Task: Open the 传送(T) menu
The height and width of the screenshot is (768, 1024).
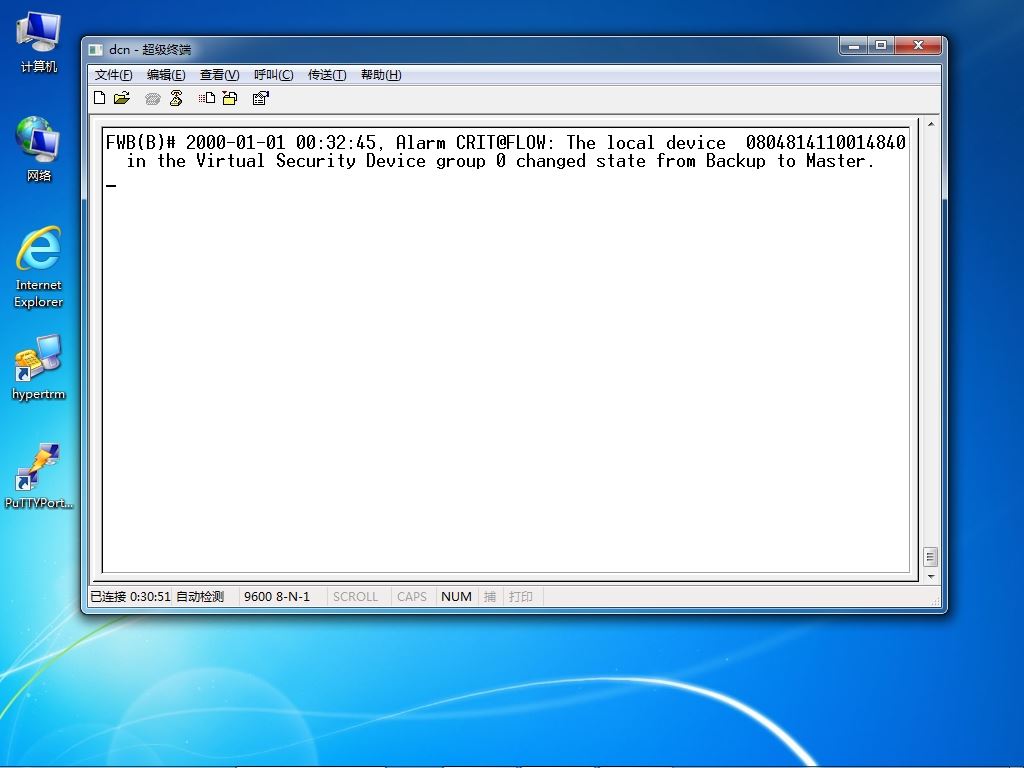Action: 327,75
